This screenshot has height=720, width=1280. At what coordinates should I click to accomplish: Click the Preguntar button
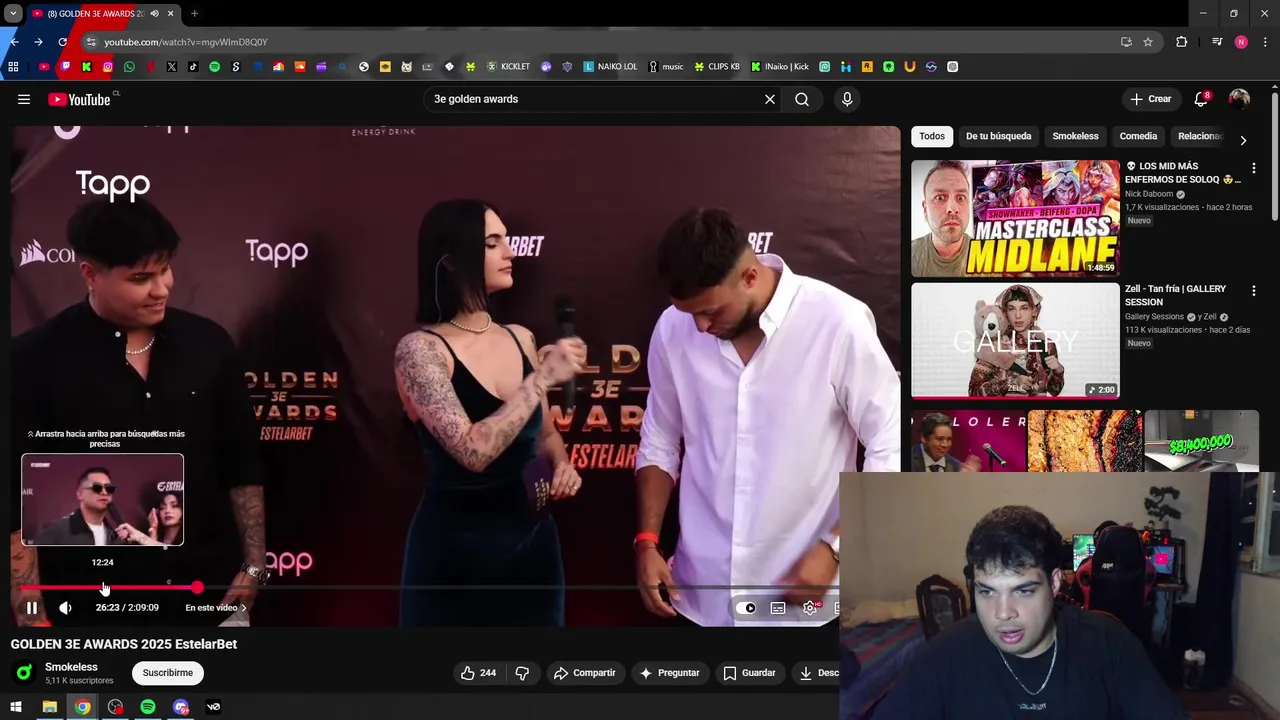pos(669,673)
